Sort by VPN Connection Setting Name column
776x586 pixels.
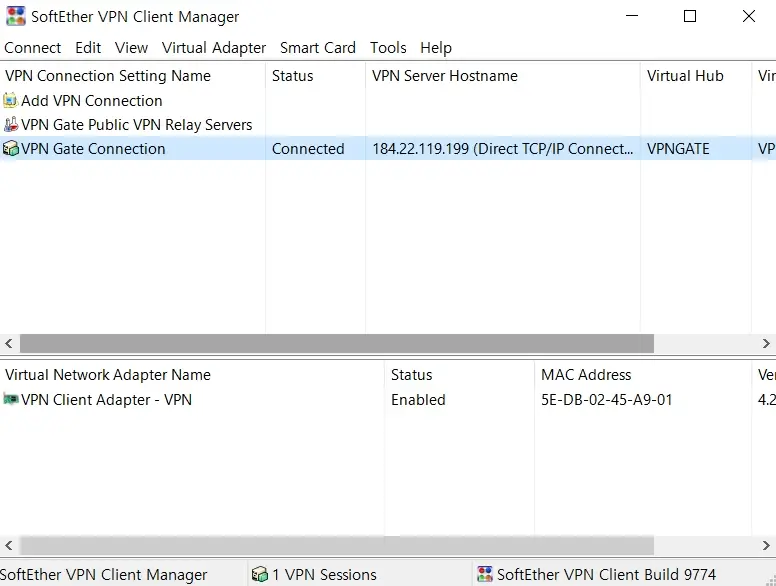coord(133,76)
